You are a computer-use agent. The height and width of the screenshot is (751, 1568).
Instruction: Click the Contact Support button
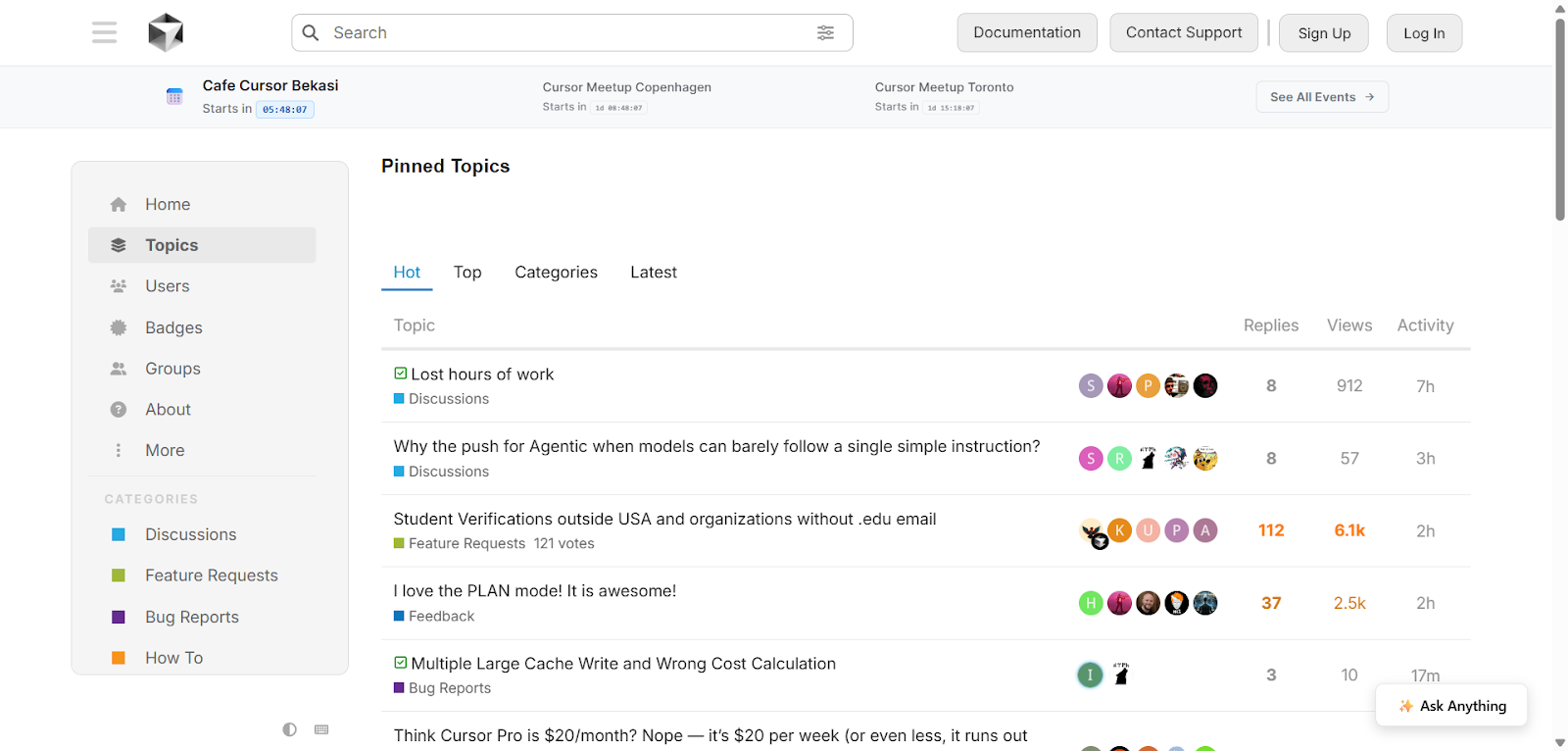pyautogui.click(x=1184, y=32)
